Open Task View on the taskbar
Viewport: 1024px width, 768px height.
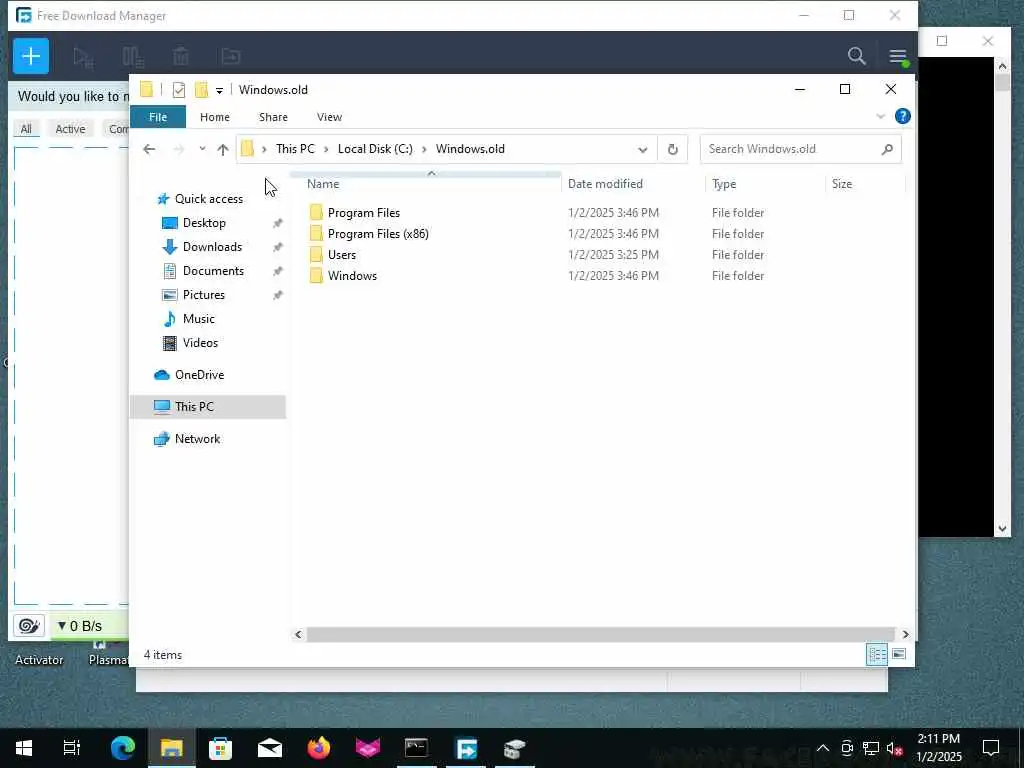[x=72, y=748]
